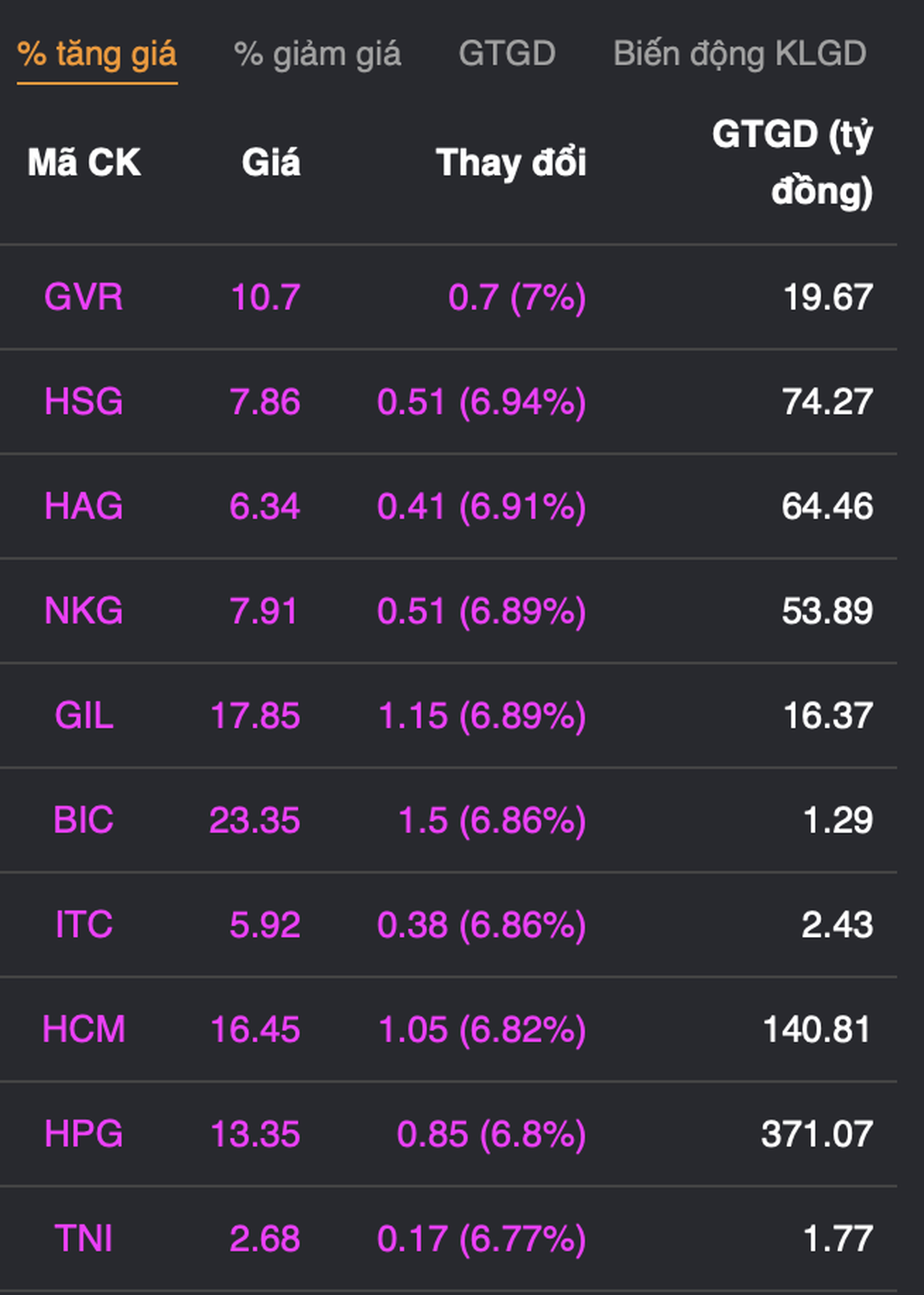The height and width of the screenshot is (1295, 924).
Task: Select the HAG ticker symbol
Action: [83, 507]
